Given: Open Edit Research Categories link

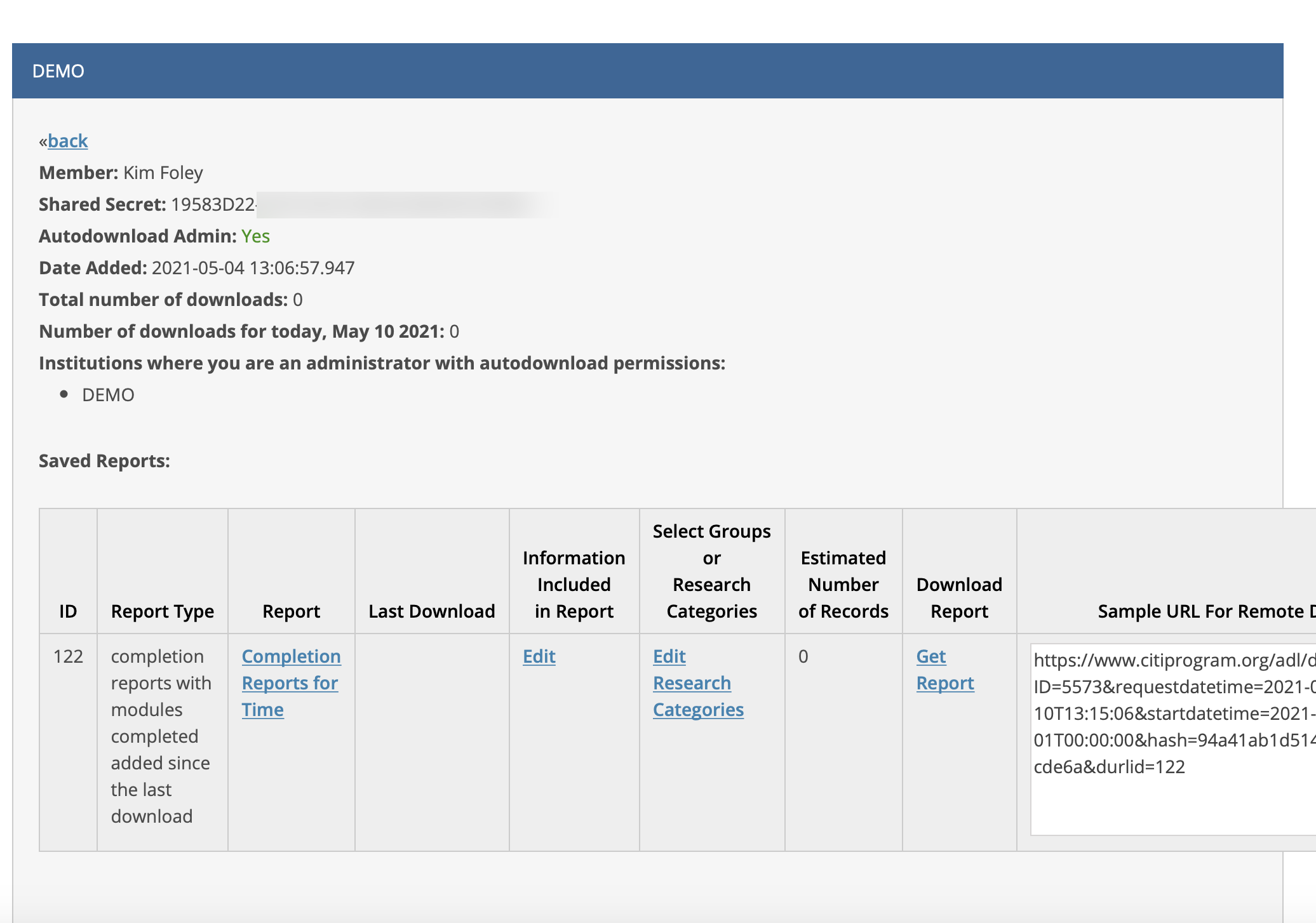Looking at the screenshot, I should [x=698, y=683].
